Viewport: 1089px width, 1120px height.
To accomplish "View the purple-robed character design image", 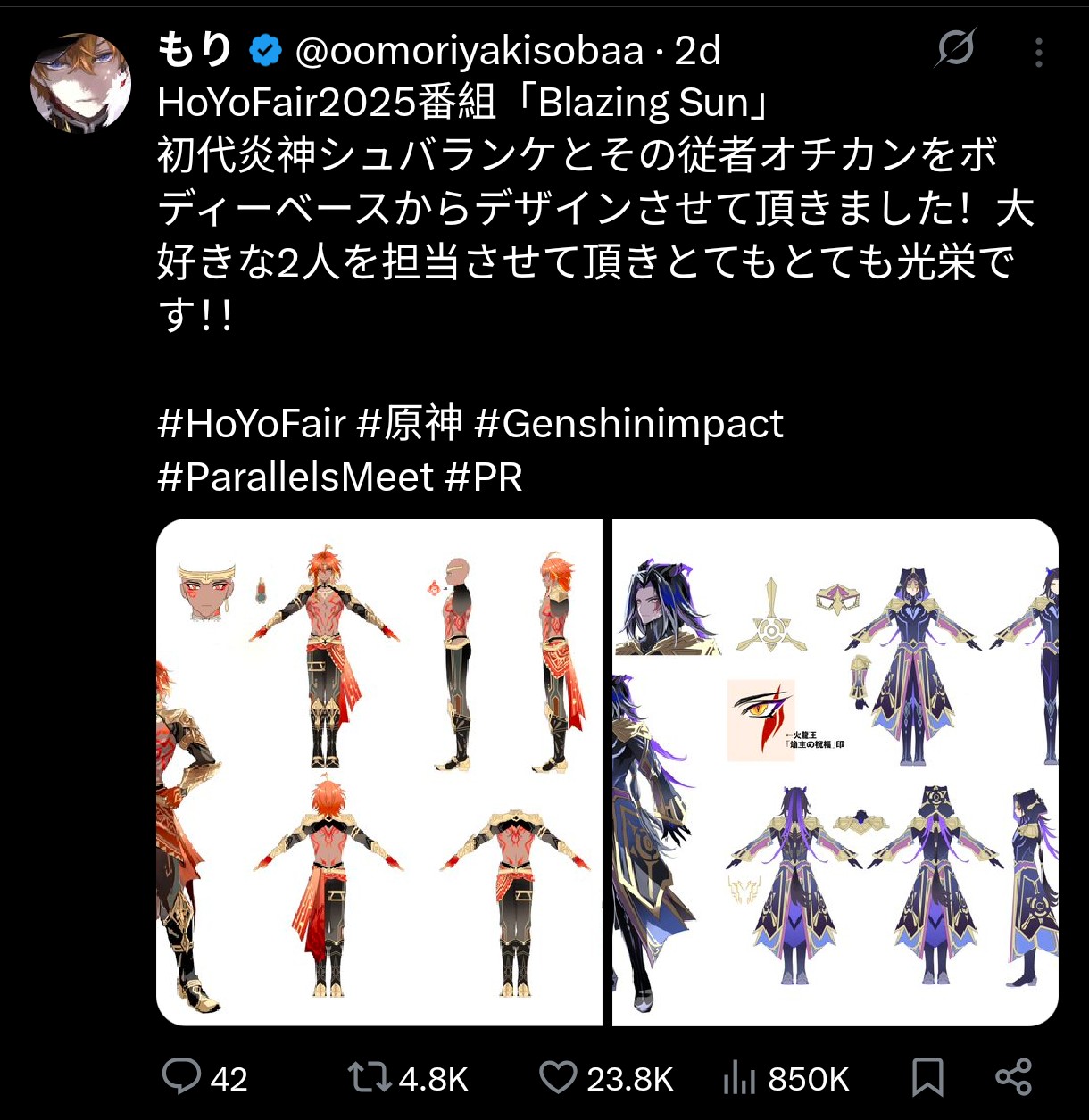I will [x=835, y=772].
